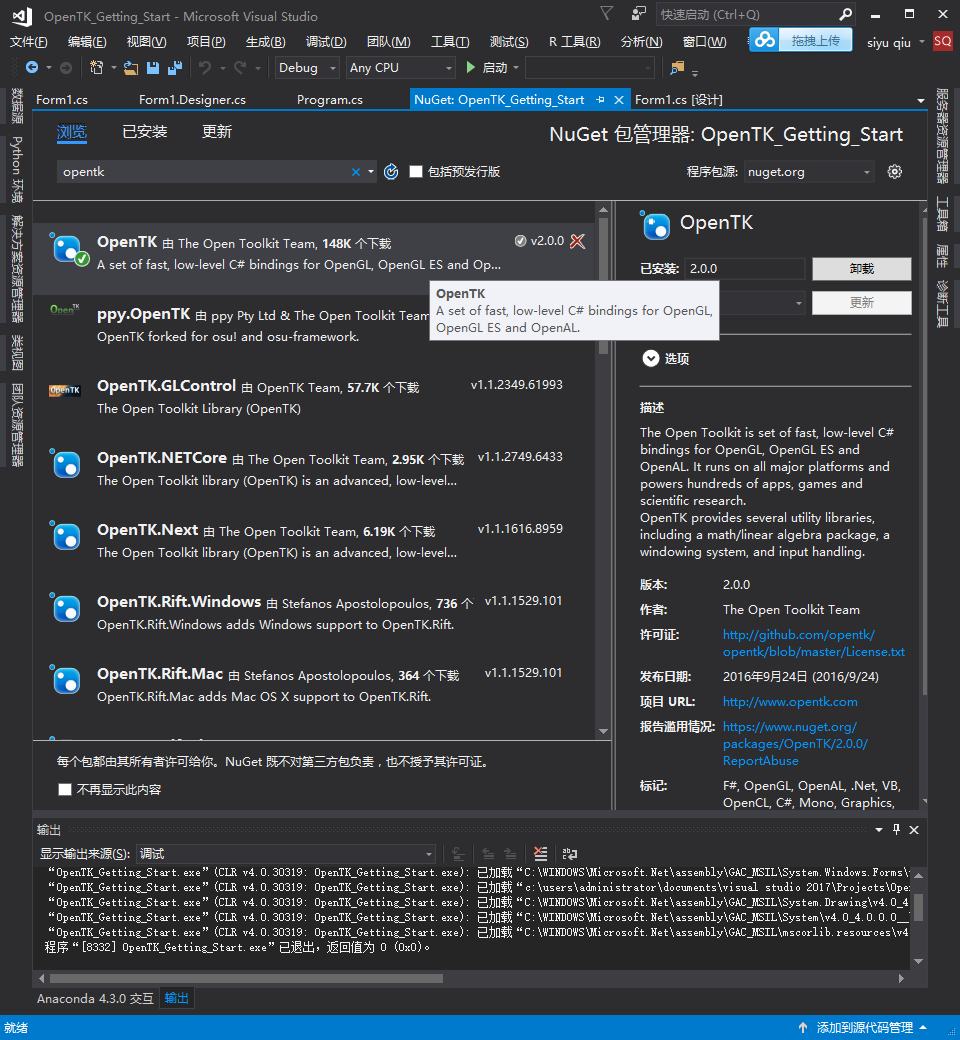Image resolution: width=960 pixels, height=1040 pixels.
Task: Click the opentk search input field
Action: click(x=204, y=172)
